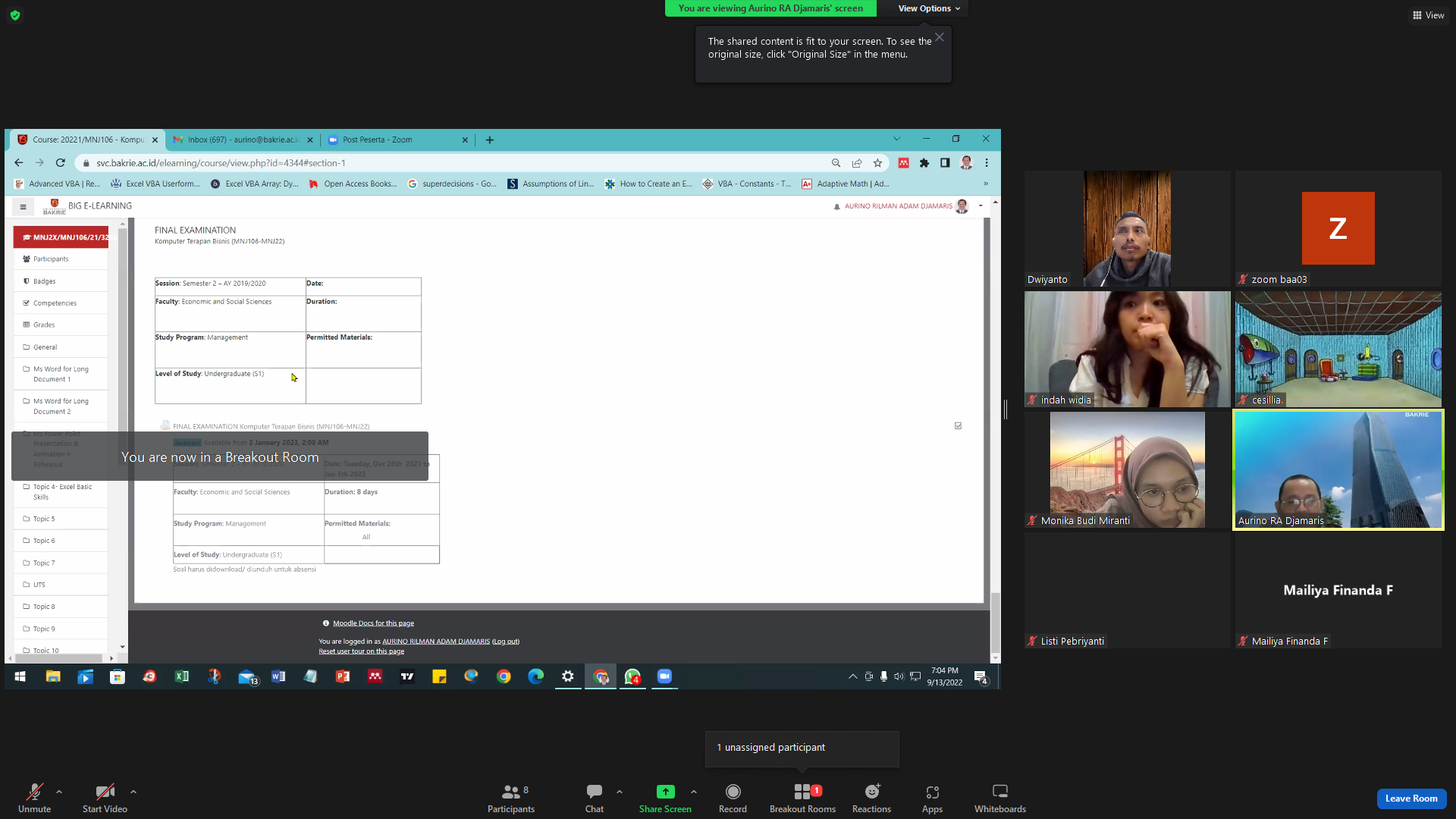1456x819 pixels.
Task: Open Breakout Rooms
Action: (802, 799)
